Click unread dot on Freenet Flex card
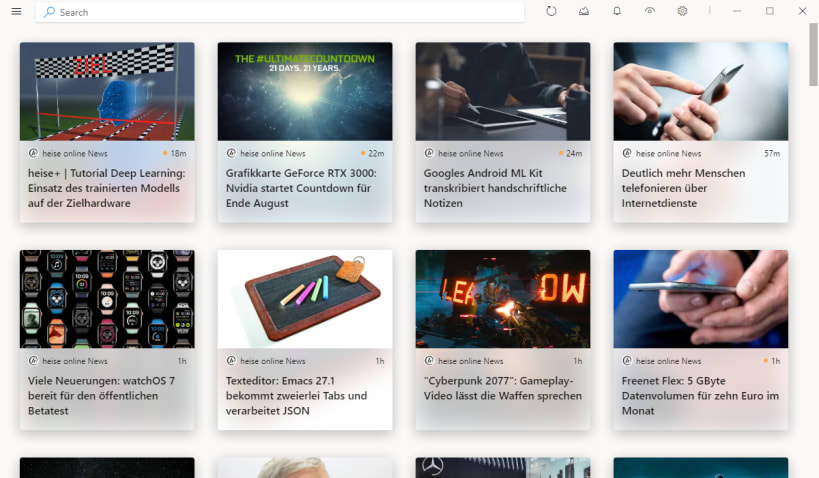Screen dimensions: 819x478 [x=766, y=360]
